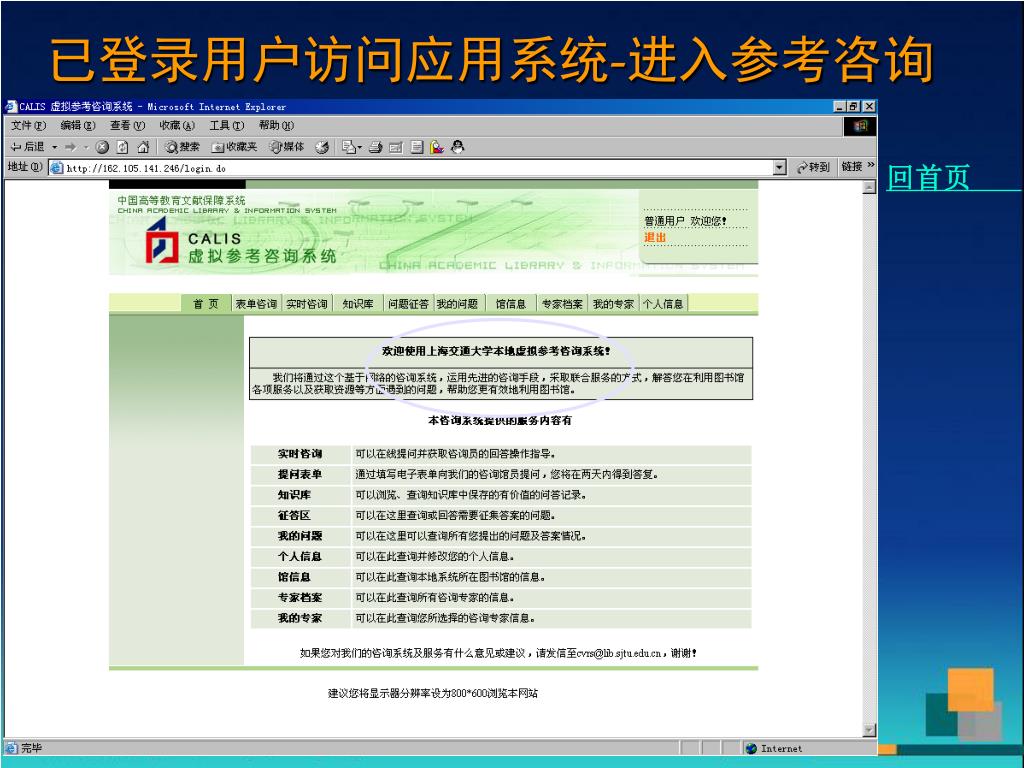Screen dimensions: 1024x768
Task: Open the 专家档案 tab
Action: (x=562, y=304)
